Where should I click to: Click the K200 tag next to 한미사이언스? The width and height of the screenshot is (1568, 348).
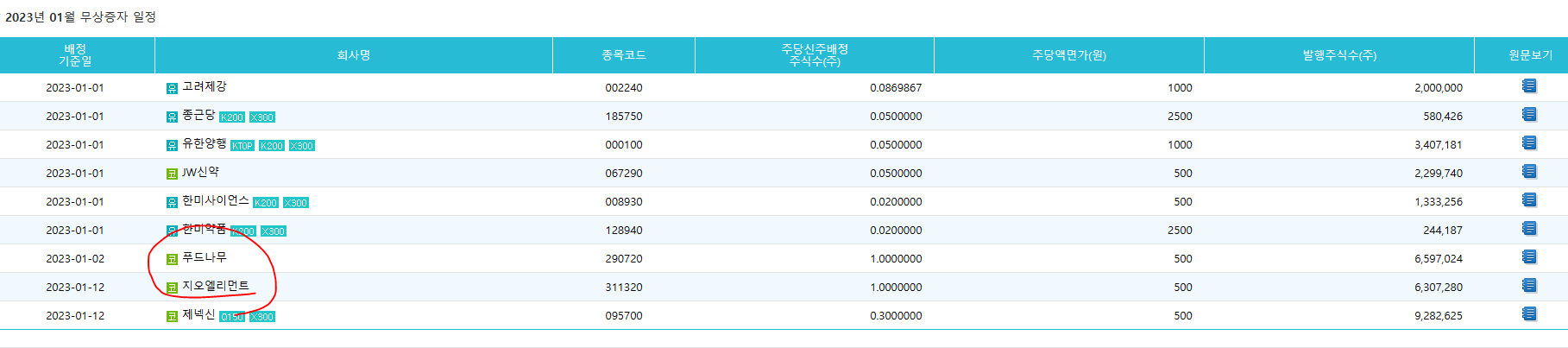coord(266,203)
